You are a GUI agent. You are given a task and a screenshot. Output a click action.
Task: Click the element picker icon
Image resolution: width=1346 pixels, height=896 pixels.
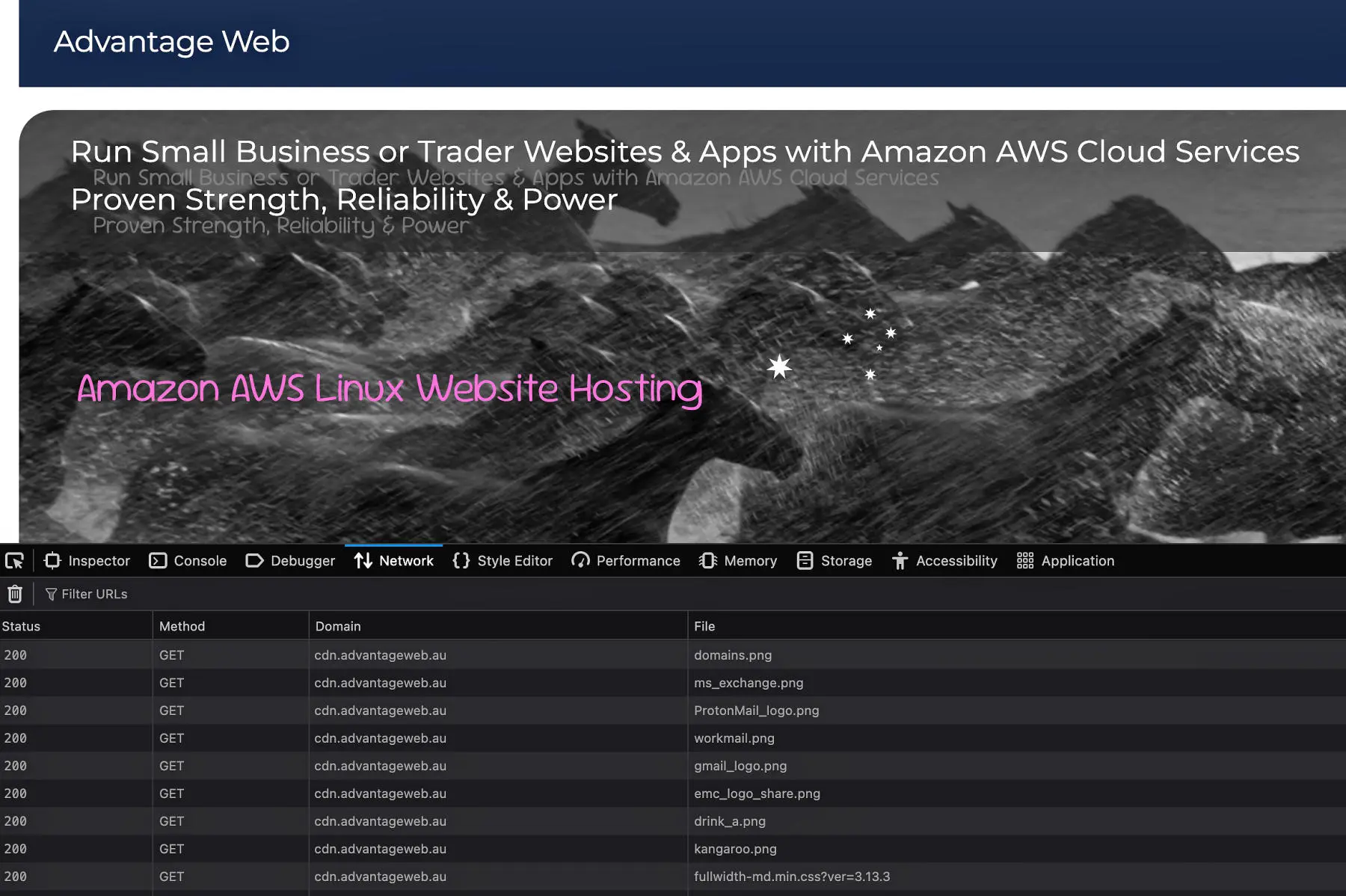[14, 561]
